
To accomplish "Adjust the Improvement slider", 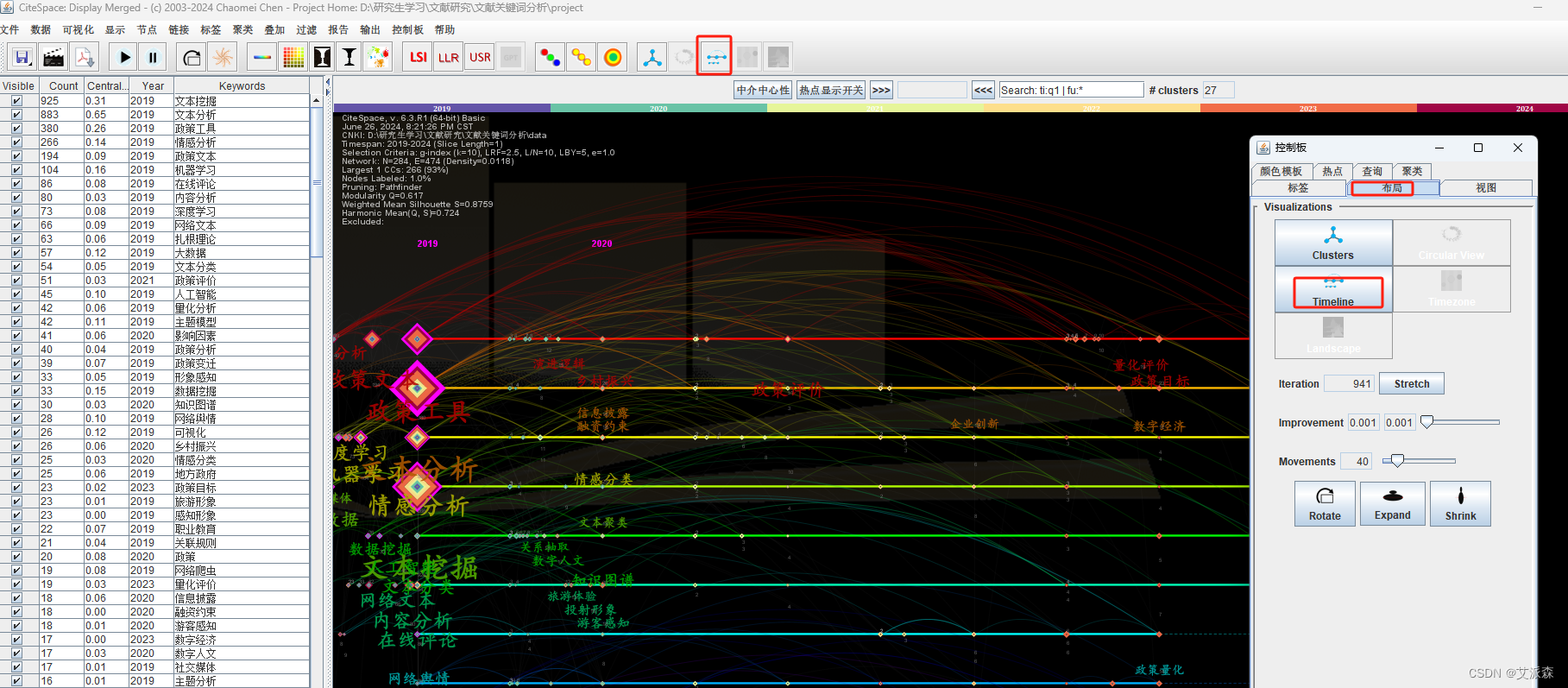I will click(x=1427, y=422).
